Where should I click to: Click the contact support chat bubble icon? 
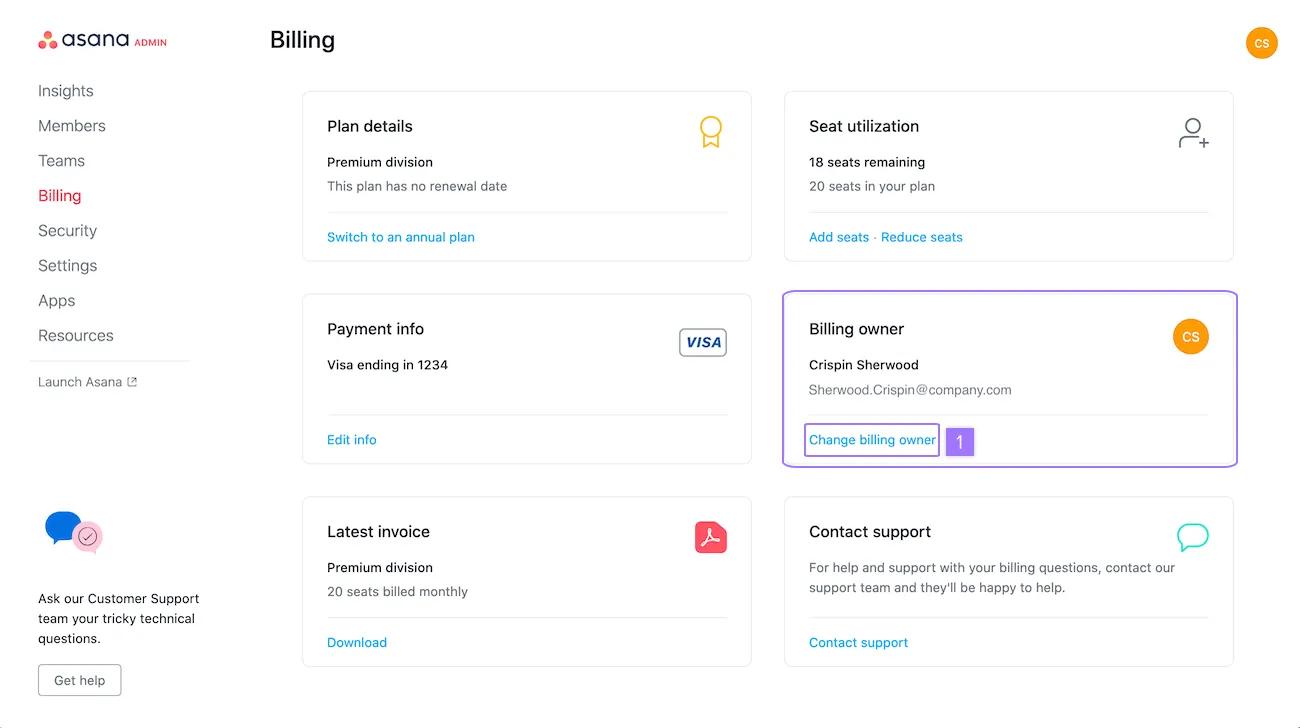point(1192,537)
